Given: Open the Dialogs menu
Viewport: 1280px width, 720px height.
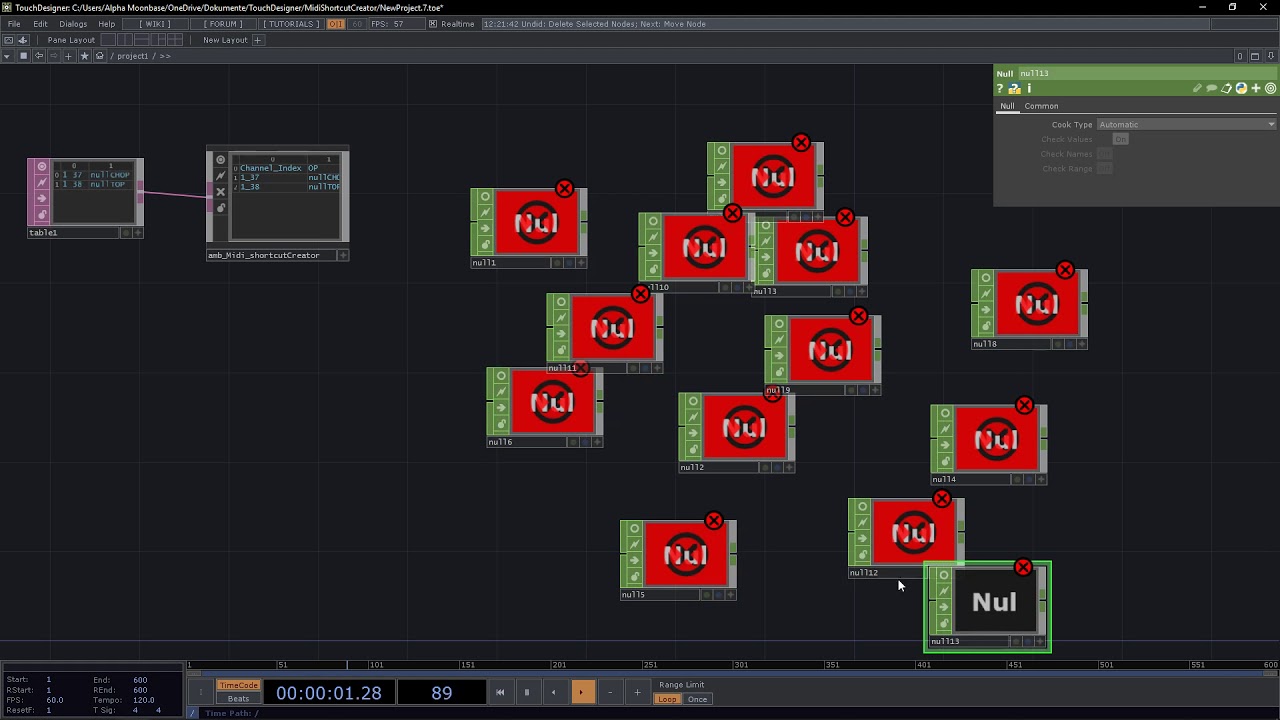Looking at the screenshot, I should [73, 24].
